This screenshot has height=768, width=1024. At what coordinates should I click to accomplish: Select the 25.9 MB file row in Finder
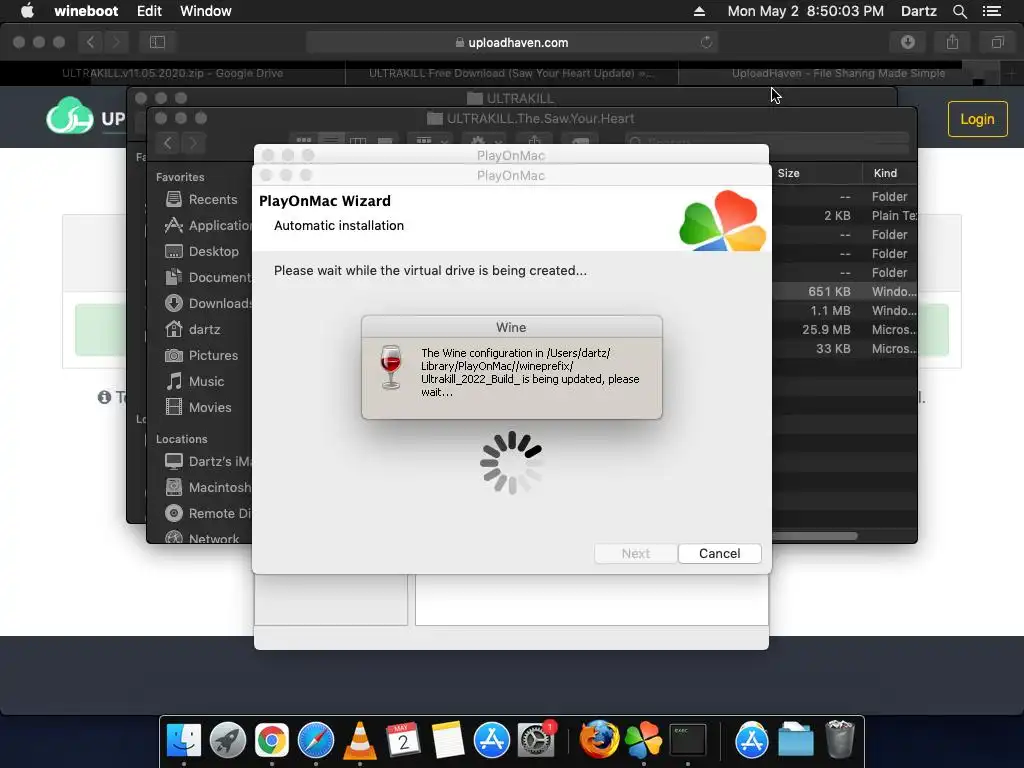[844, 330]
